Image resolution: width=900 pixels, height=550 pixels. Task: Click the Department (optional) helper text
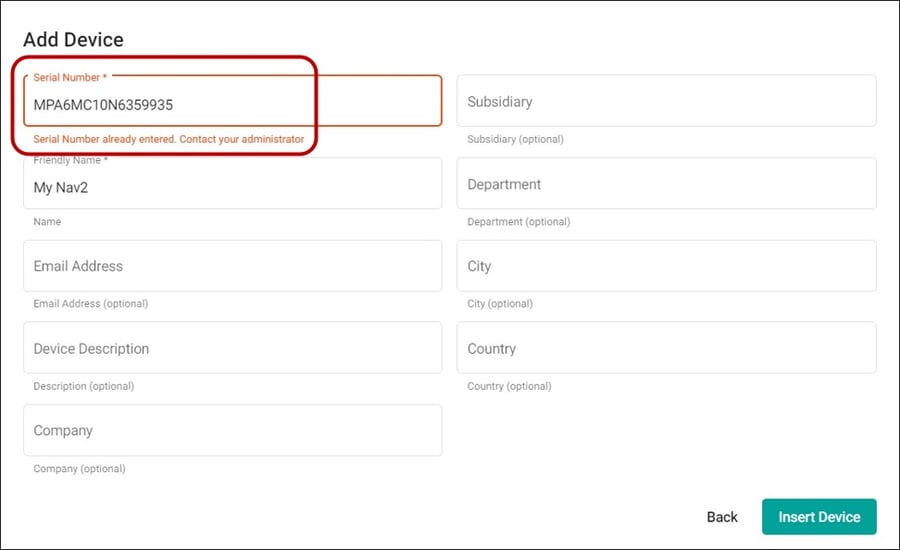[519, 222]
